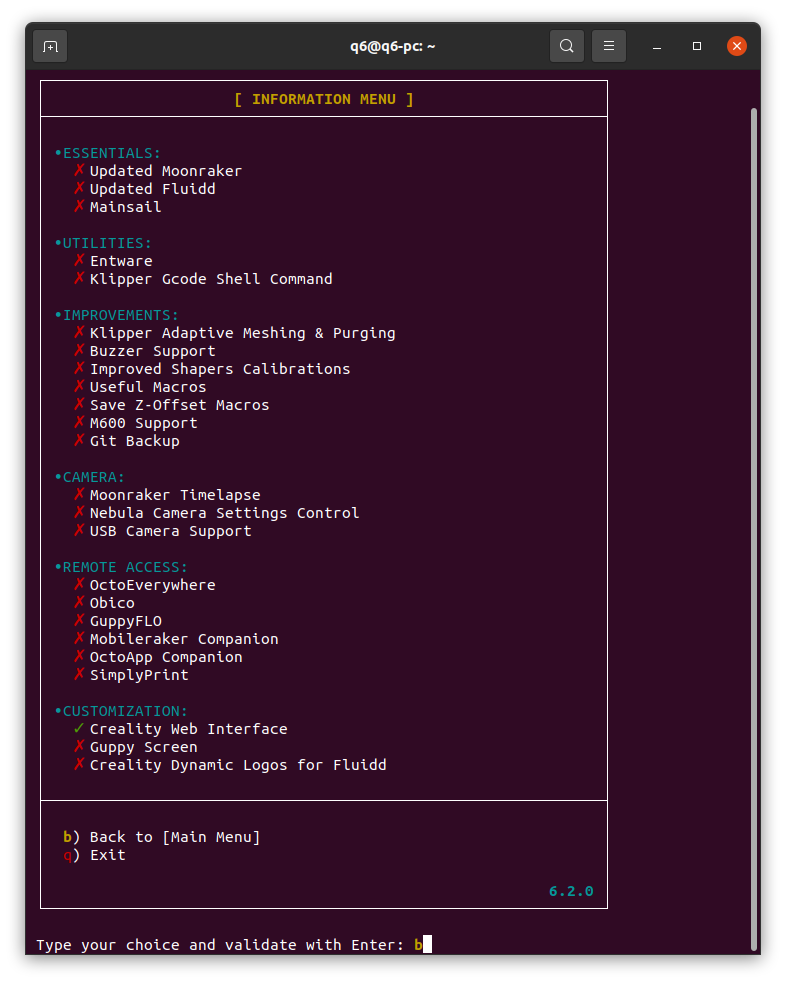Click the ESSENTIALS section header
The image size is (786, 983).
tap(110, 153)
